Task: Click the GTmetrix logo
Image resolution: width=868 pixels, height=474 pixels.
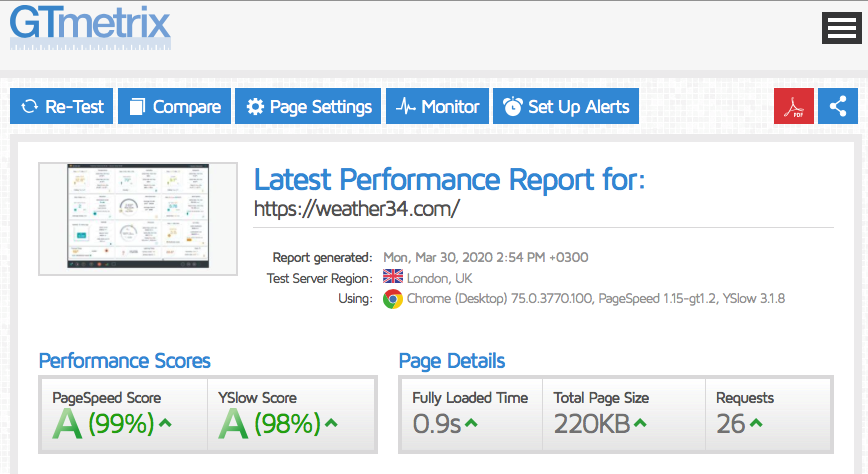Action: point(90,27)
